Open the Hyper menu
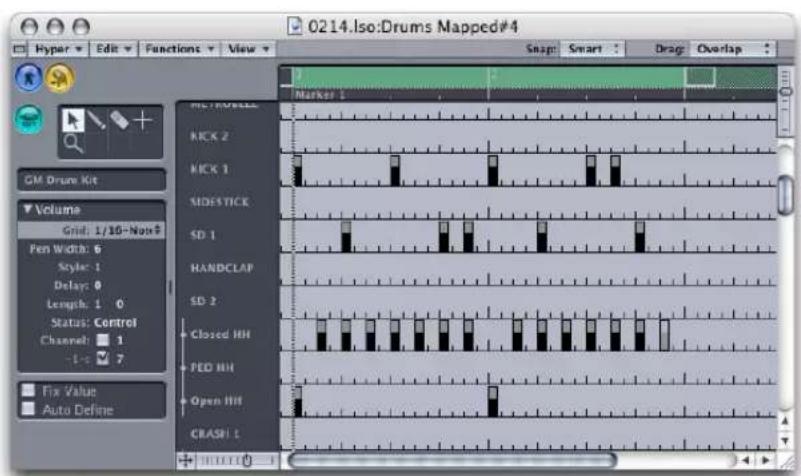The height and width of the screenshot is (476, 801). point(58,49)
